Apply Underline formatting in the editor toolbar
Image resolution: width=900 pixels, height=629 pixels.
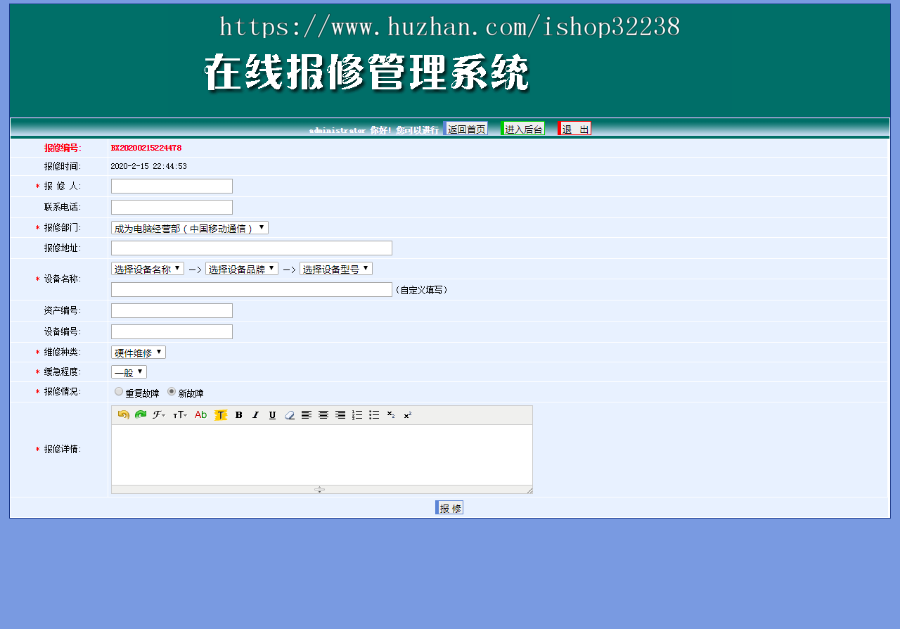(x=273, y=414)
